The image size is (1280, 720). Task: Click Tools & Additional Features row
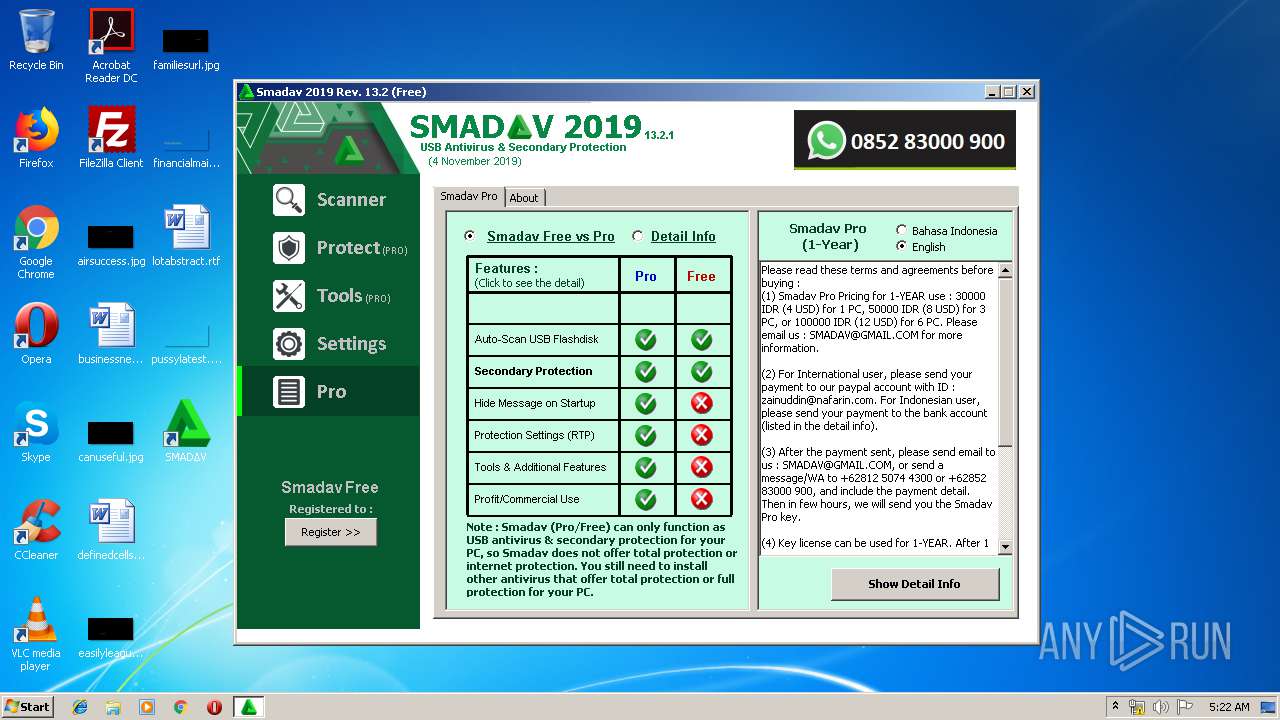pyautogui.click(x=543, y=467)
